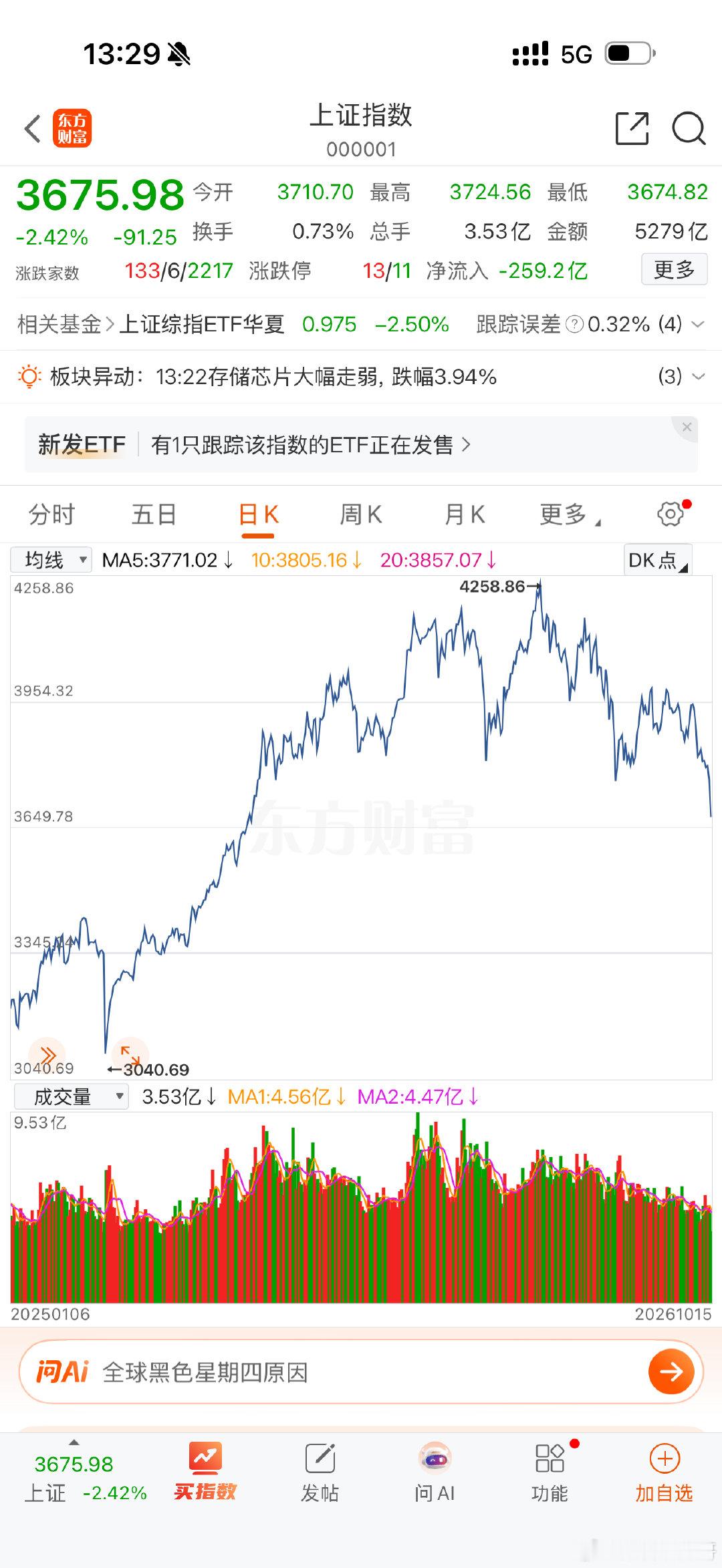Tap 涨跌停 13/11 value

coord(386,271)
